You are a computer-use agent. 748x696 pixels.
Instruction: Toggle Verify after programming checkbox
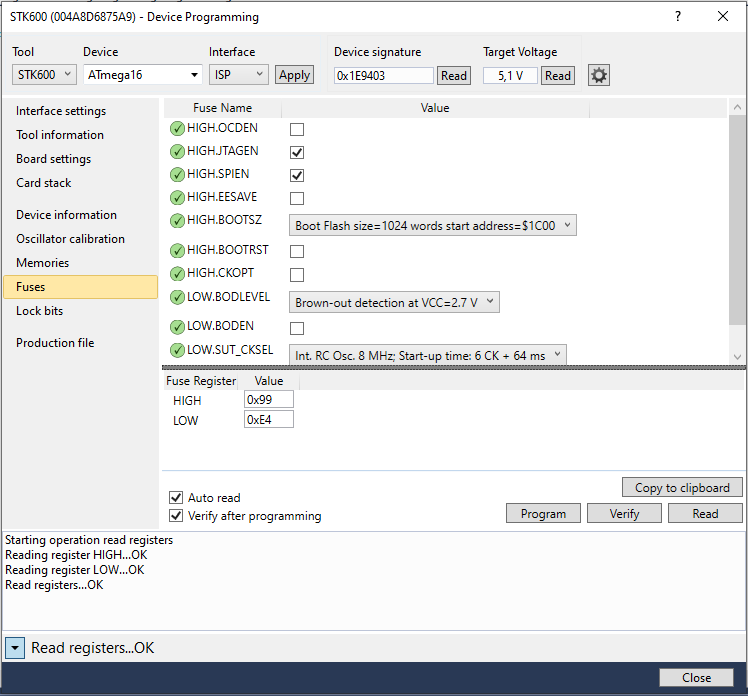tap(176, 516)
